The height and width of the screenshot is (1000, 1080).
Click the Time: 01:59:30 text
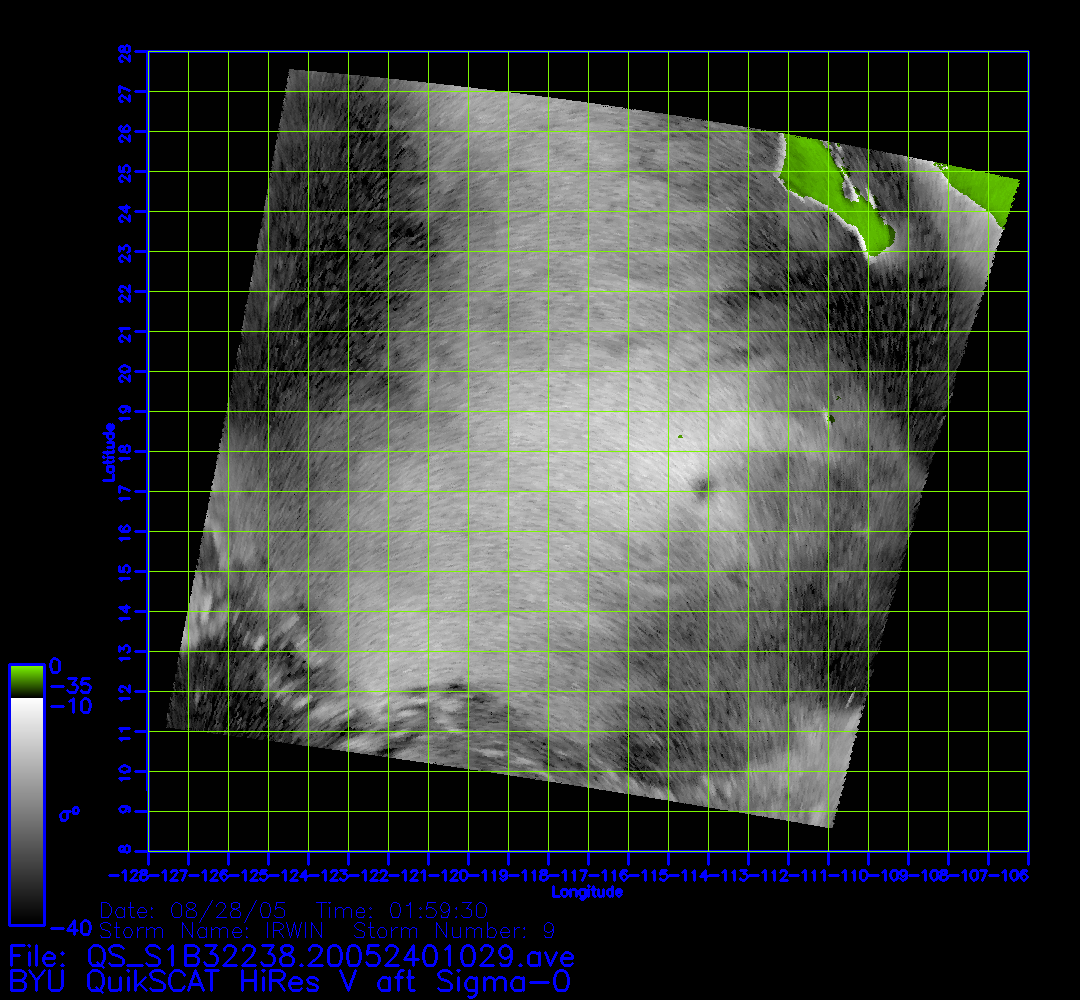tap(402, 911)
